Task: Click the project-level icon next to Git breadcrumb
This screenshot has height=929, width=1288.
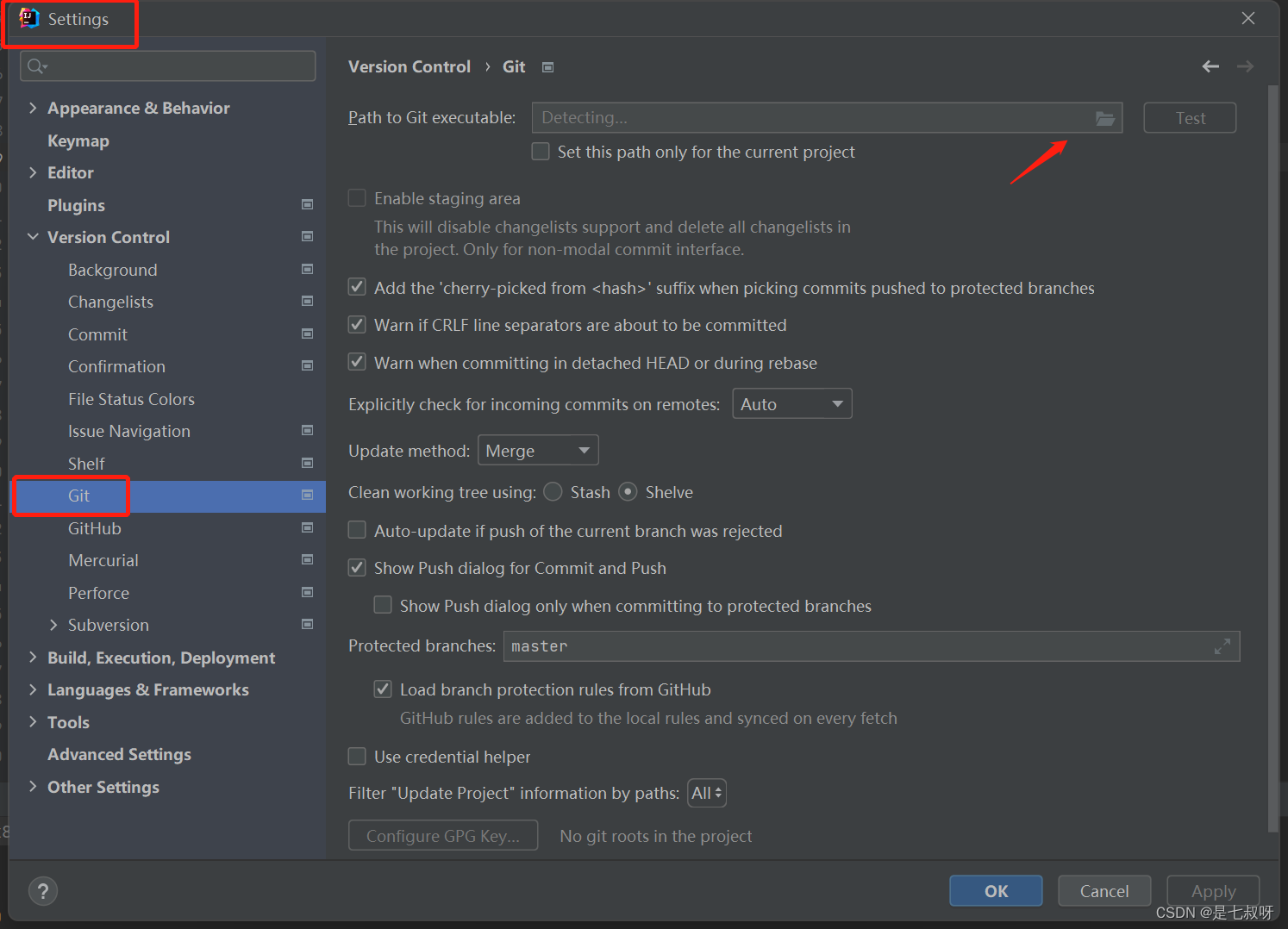Action: 547,67
